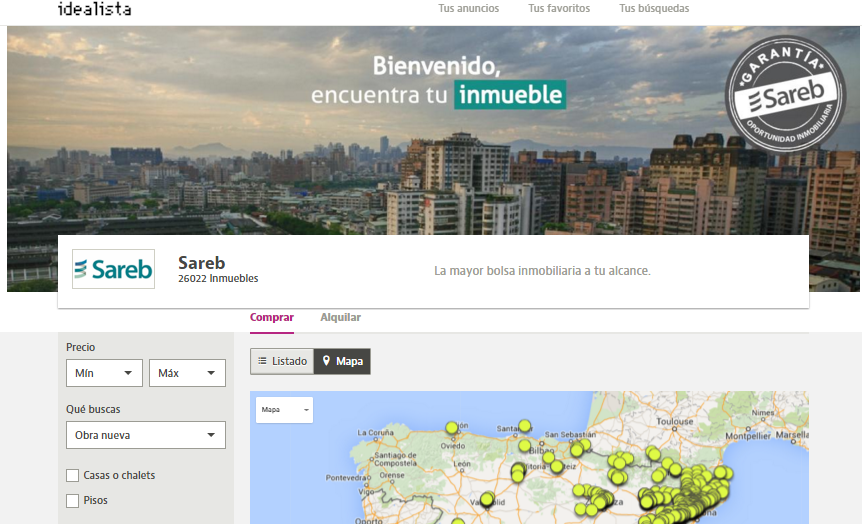Click La mayor bolsa inmobiliaria slogan
This screenshot has height=524, width=862.
pos(542,271)
